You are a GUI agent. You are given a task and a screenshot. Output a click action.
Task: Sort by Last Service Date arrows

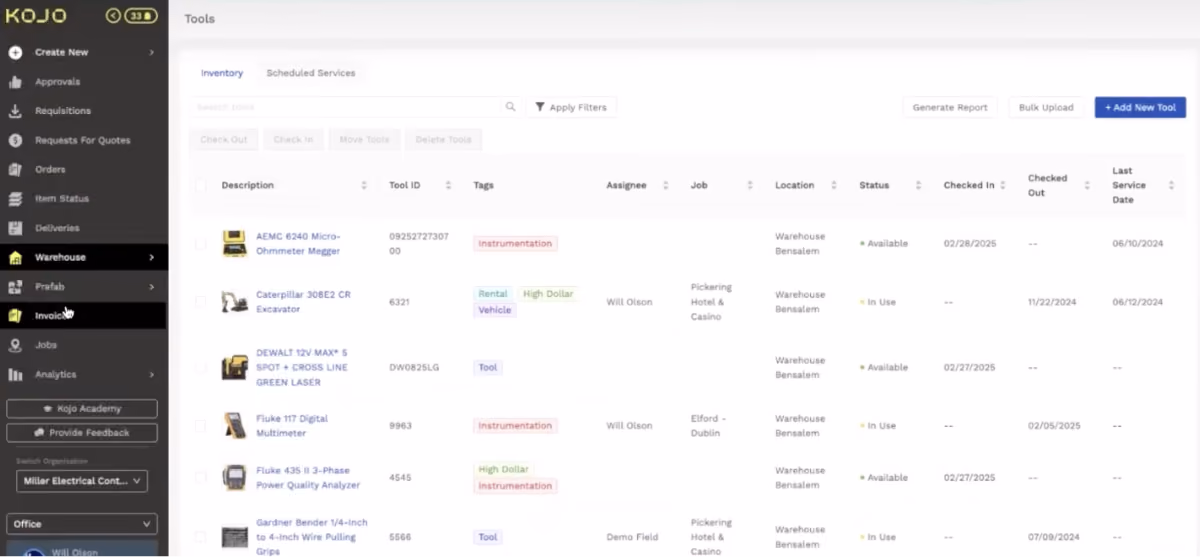(x=1171, y=185)
